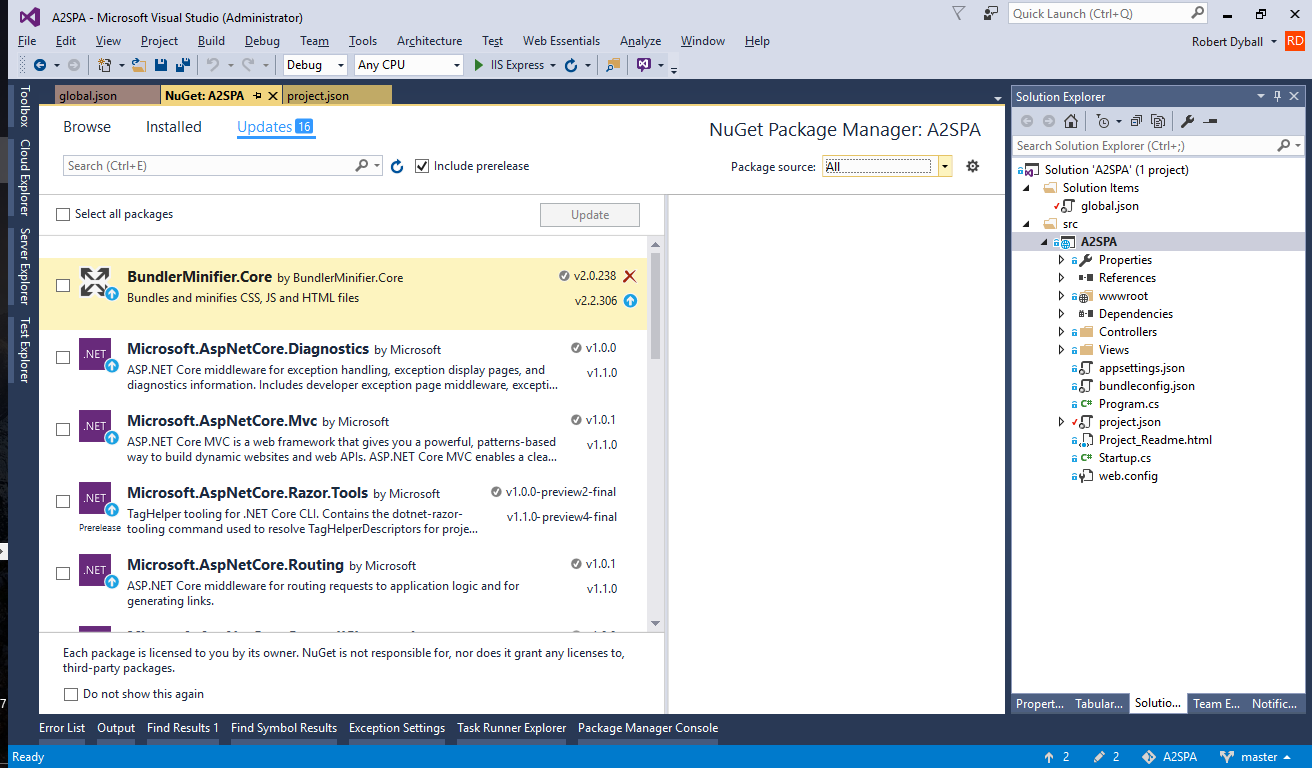Start debugging with green IIS Express play icon
1312x768 pixels.
tap(479, 65)
